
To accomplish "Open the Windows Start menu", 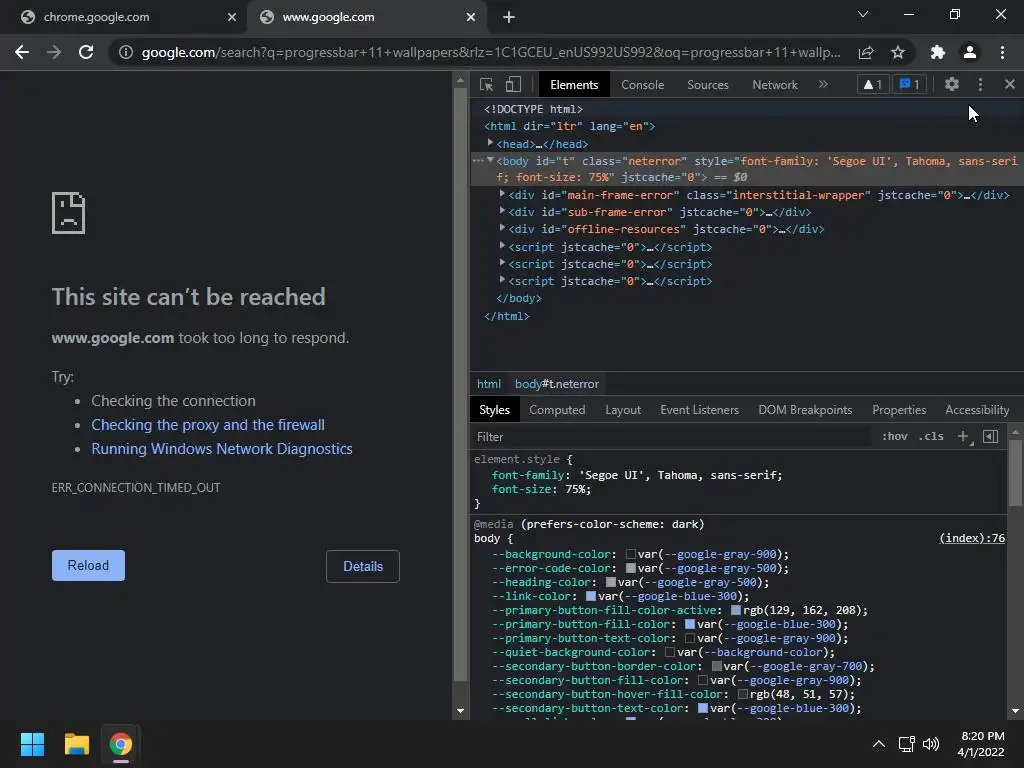I will click(32, 744).
